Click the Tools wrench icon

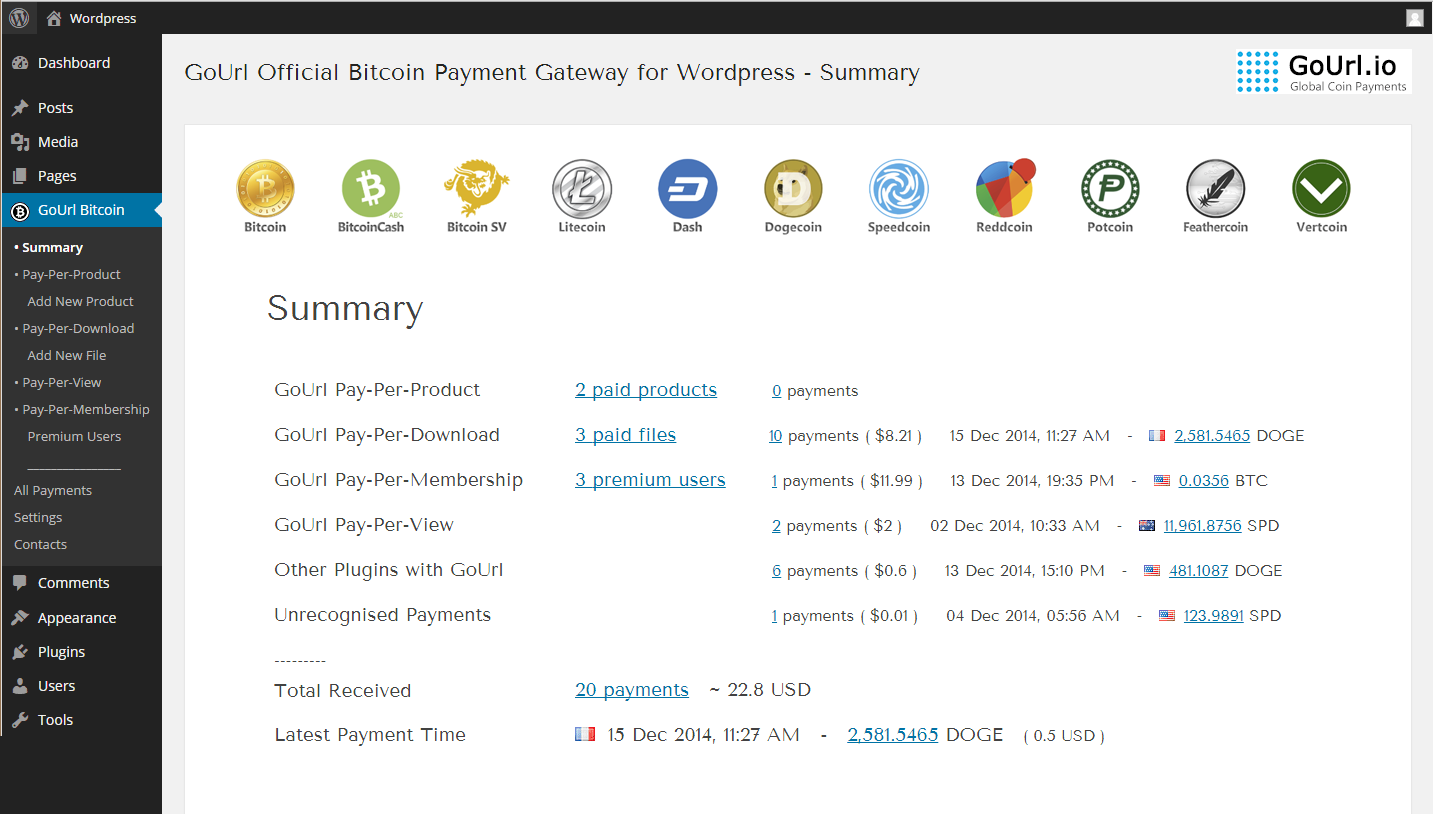20,720
